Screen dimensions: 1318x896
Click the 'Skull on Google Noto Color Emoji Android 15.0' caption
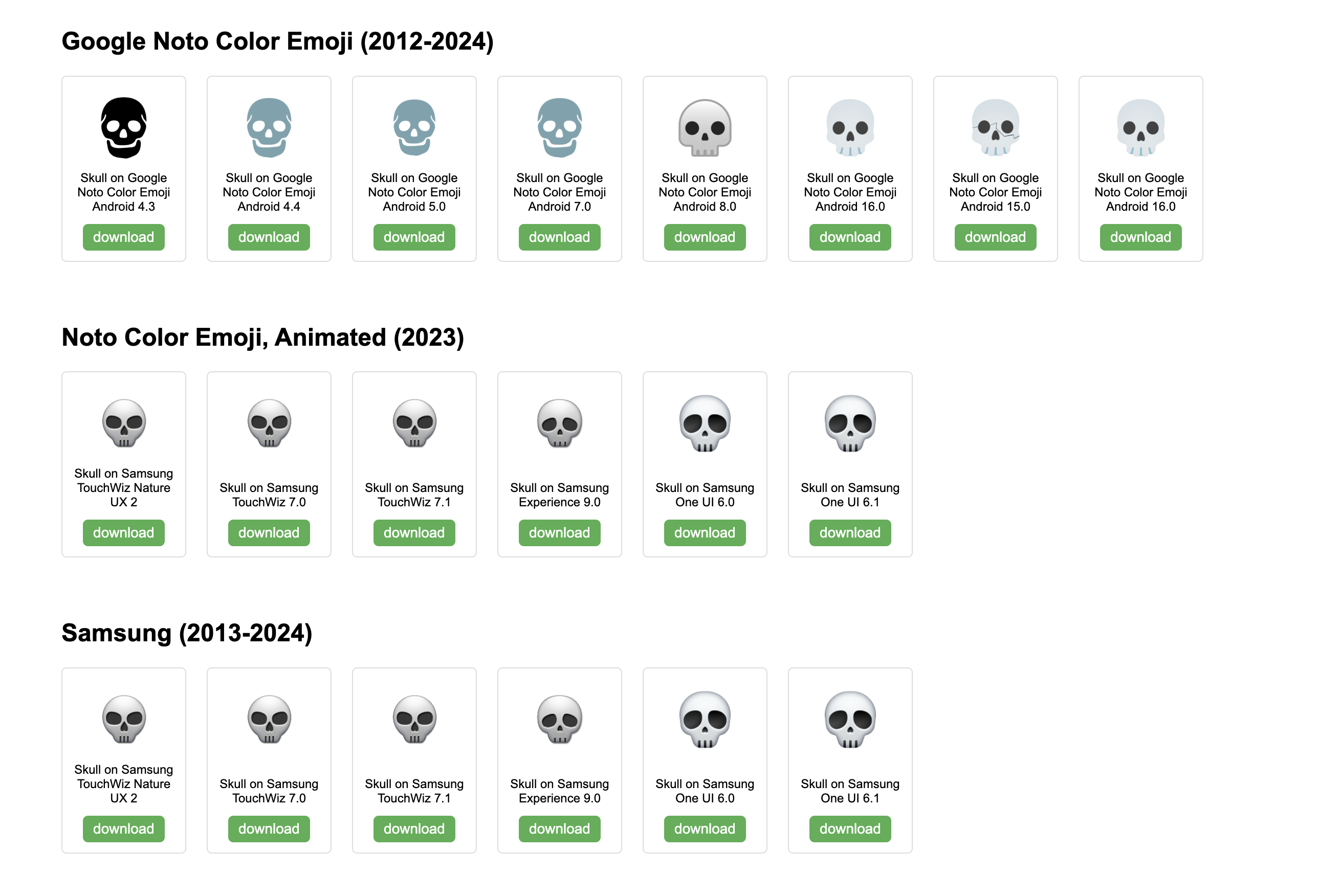pos(995,192)
